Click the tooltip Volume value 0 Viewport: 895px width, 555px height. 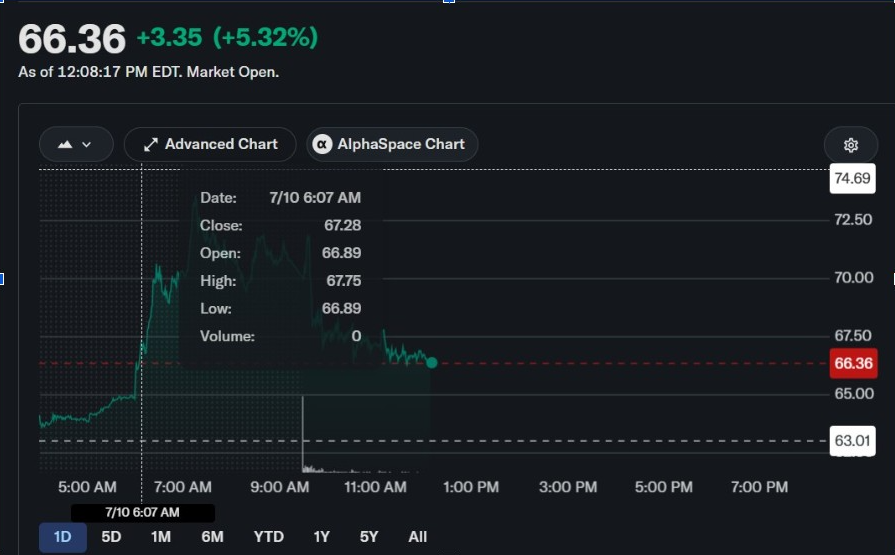[x=356, y=336]
